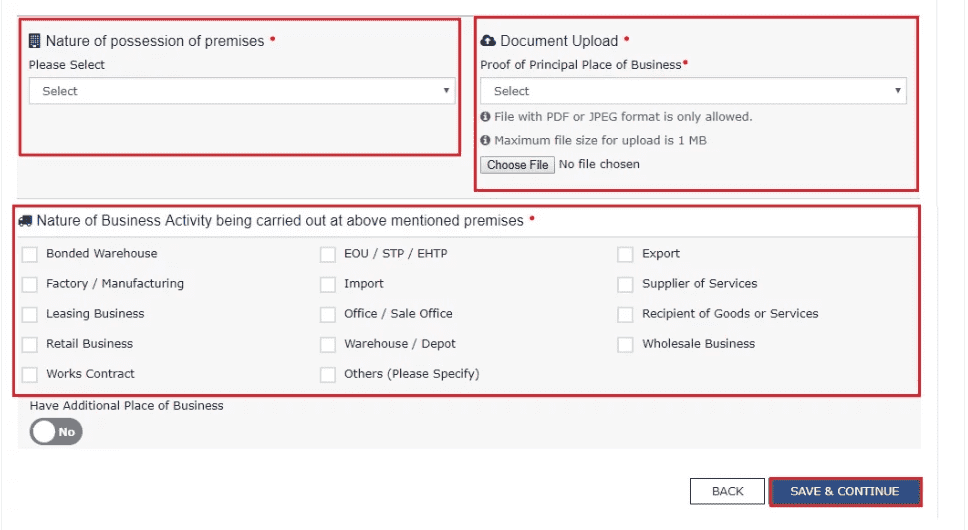Click the truck icon beside Nature of Business Activity

pyautogui.click(x=25, y=221)
